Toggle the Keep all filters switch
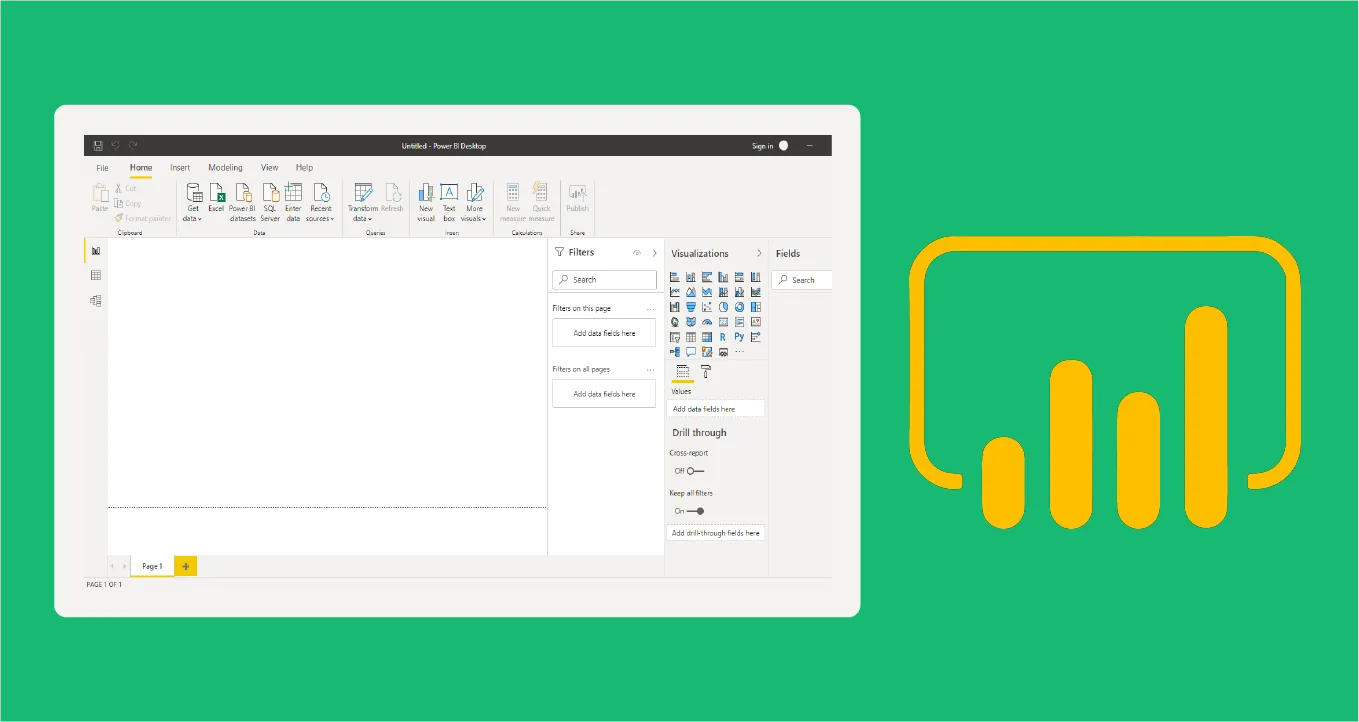Screen dimensions: 1359x722 pos(696,511)
